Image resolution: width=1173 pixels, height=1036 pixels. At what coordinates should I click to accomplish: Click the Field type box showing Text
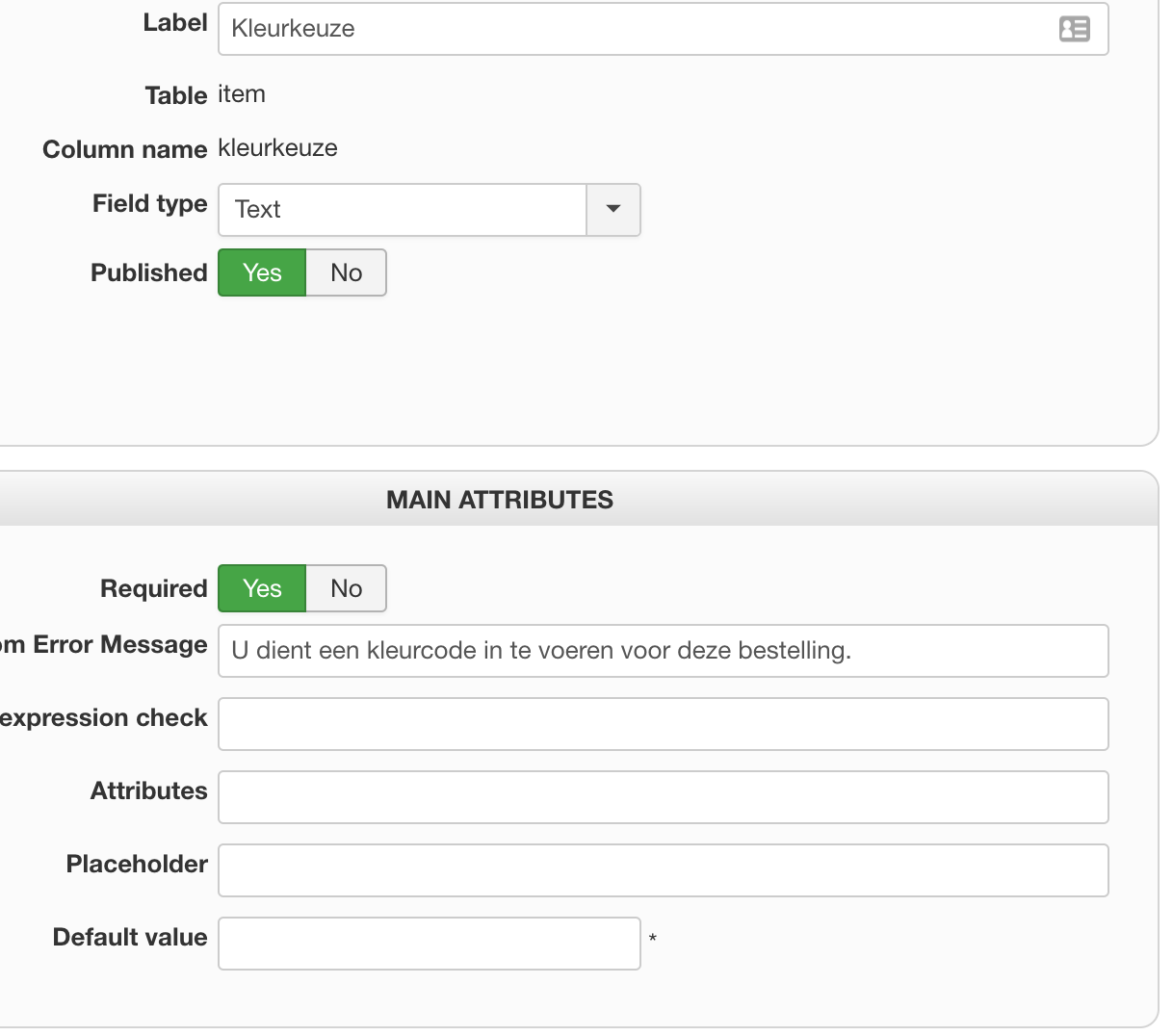(403, 210)
